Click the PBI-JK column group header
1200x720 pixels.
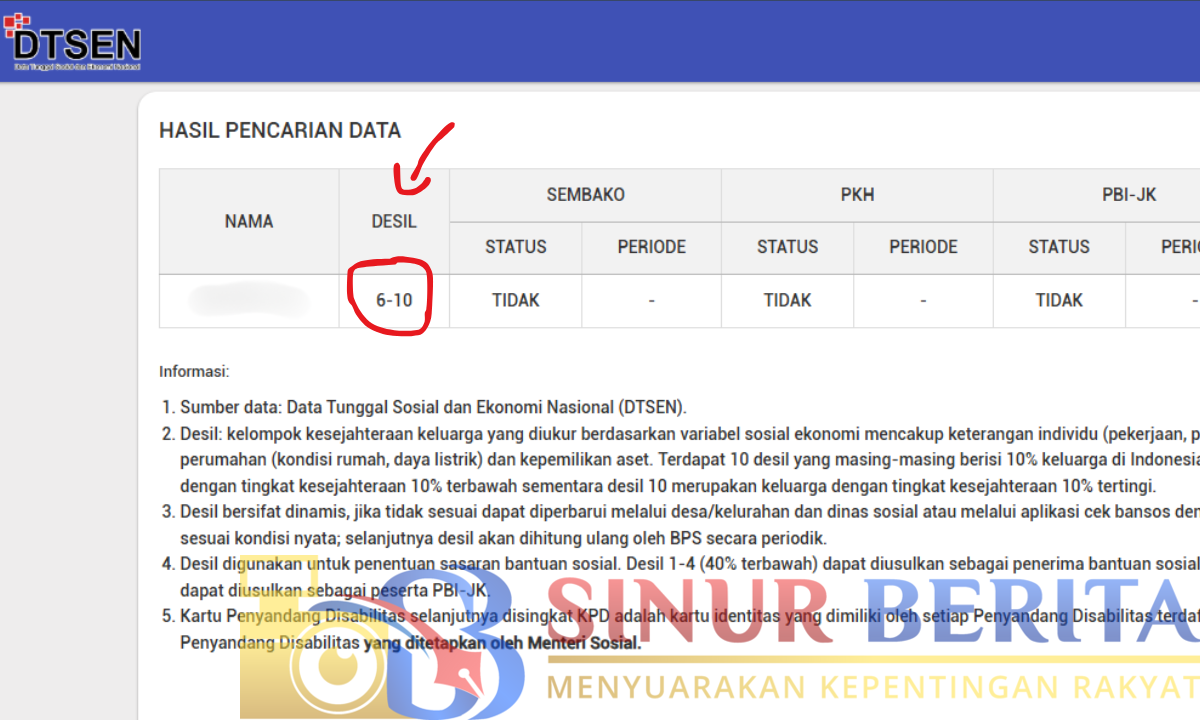[1097, 195]
